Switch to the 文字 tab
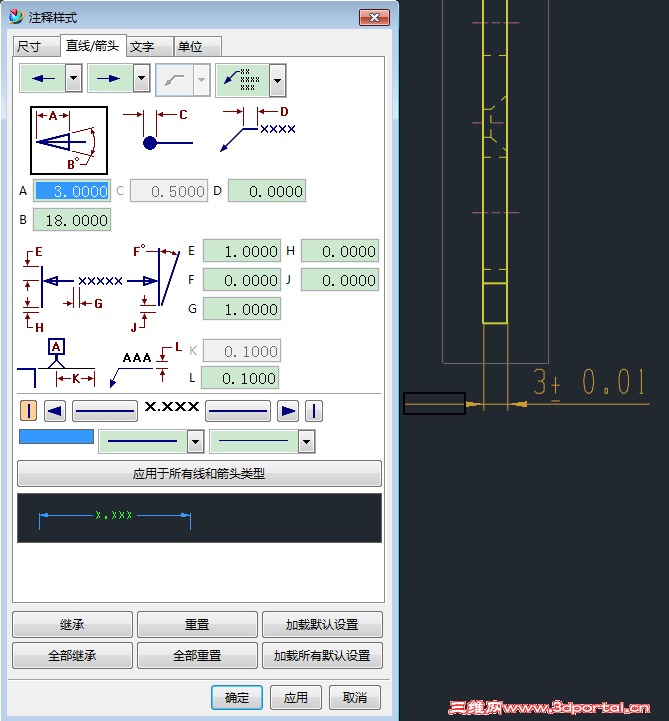 click(x=150, y=46)
